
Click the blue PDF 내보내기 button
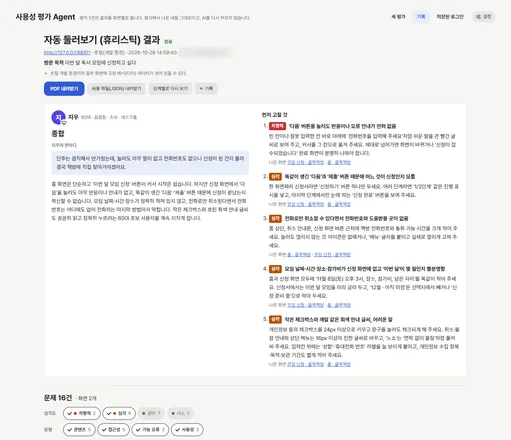click(64, 89)
